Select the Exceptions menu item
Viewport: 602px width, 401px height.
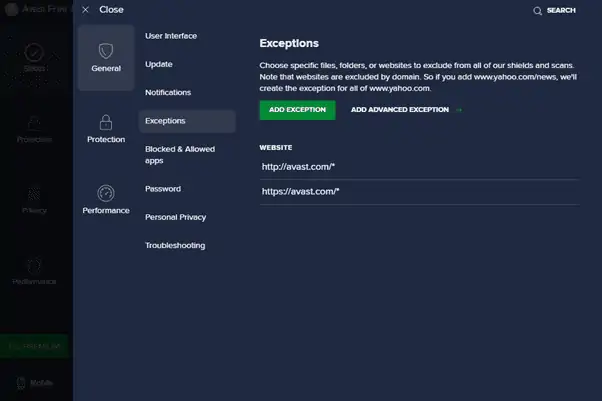pos(187,121)
